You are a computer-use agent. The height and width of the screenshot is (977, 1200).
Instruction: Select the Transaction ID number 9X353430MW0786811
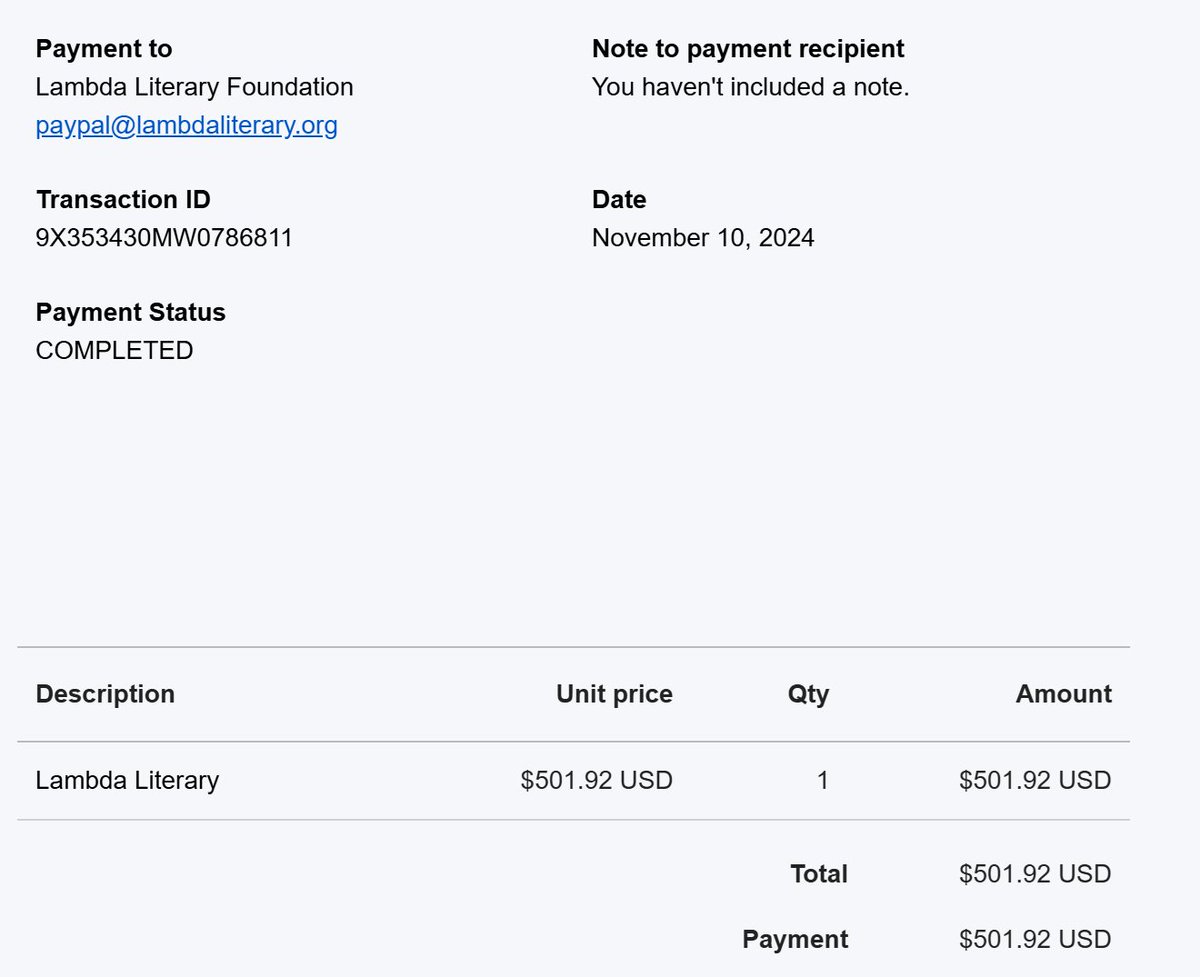[164, 238]
